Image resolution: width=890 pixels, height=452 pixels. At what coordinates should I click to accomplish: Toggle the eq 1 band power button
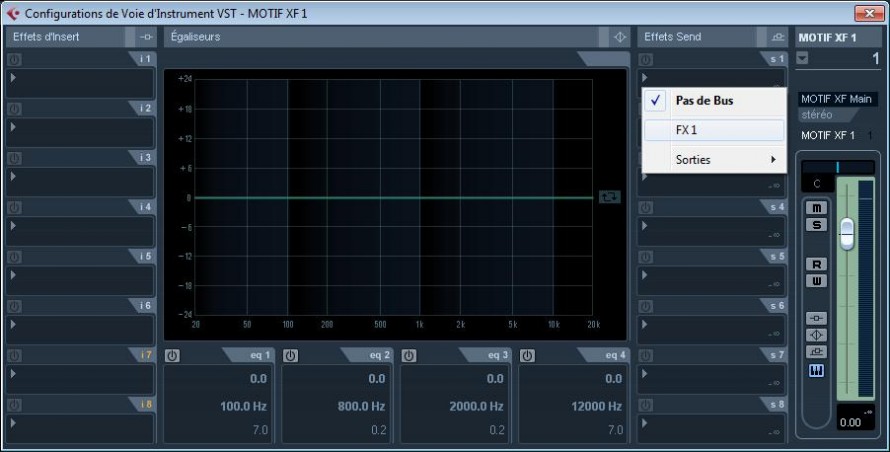(172, 355)
